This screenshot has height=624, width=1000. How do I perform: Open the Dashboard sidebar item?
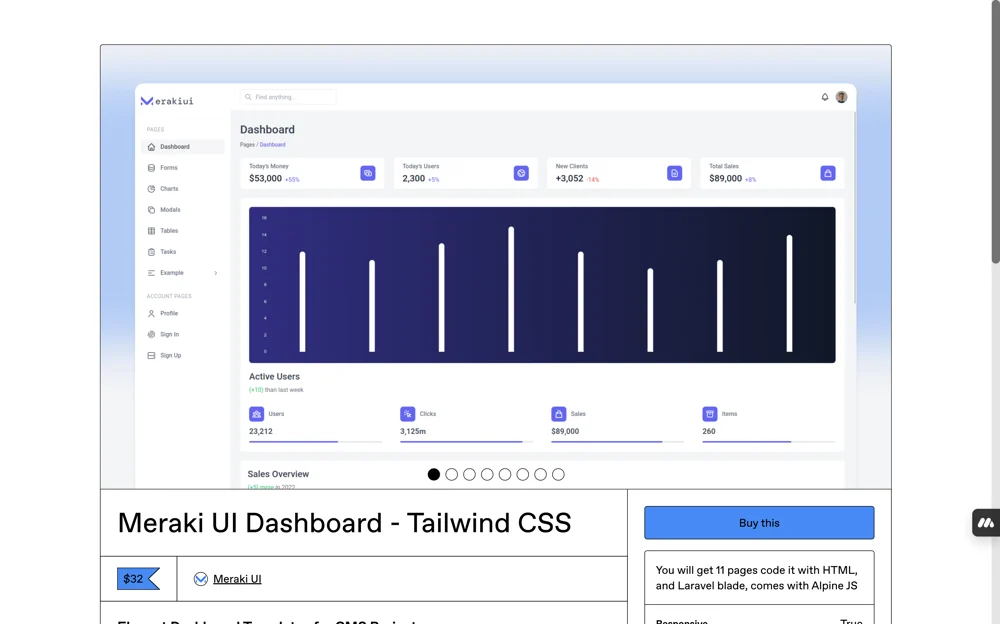pos(183,147)
